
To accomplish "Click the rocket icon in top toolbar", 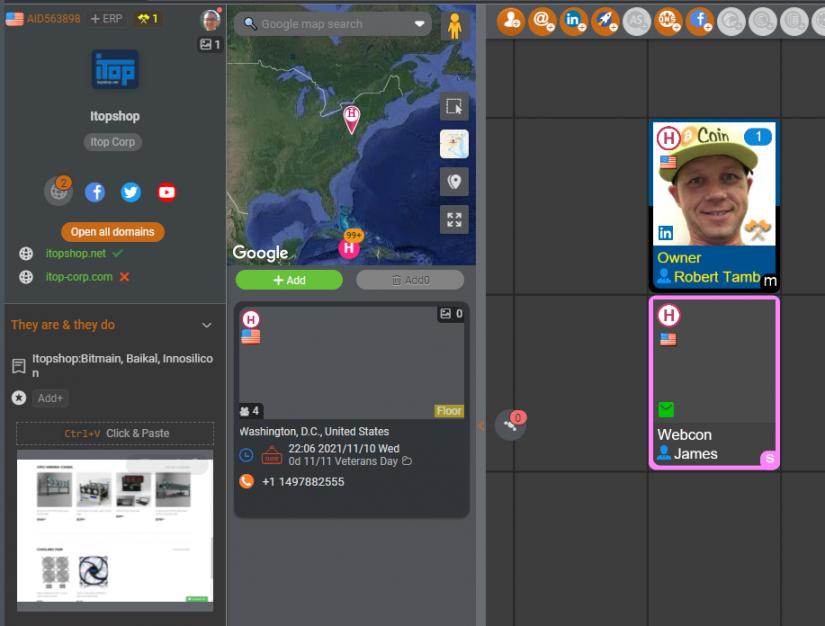I will [x=606, y=19].
